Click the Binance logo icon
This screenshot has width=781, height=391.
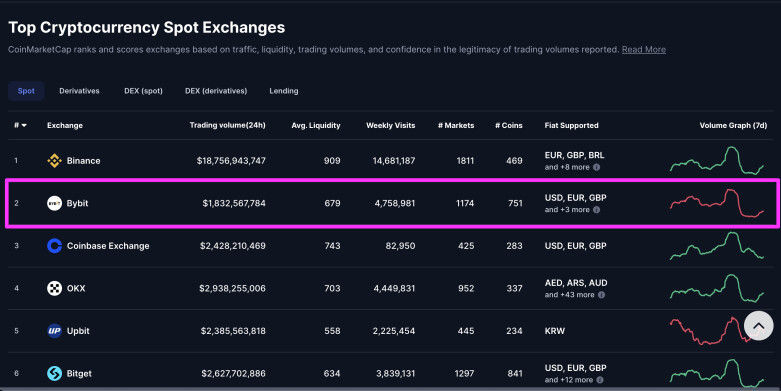[54, 161]
